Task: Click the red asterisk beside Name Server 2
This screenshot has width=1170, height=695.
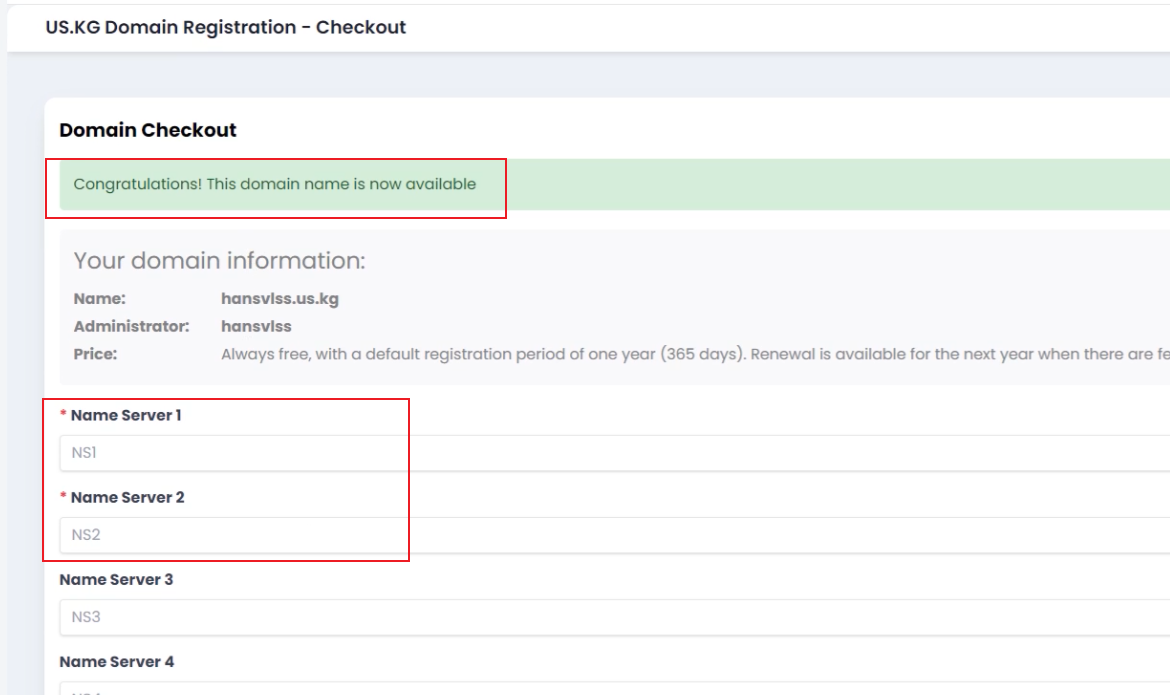Action: (x=64, y=497)
